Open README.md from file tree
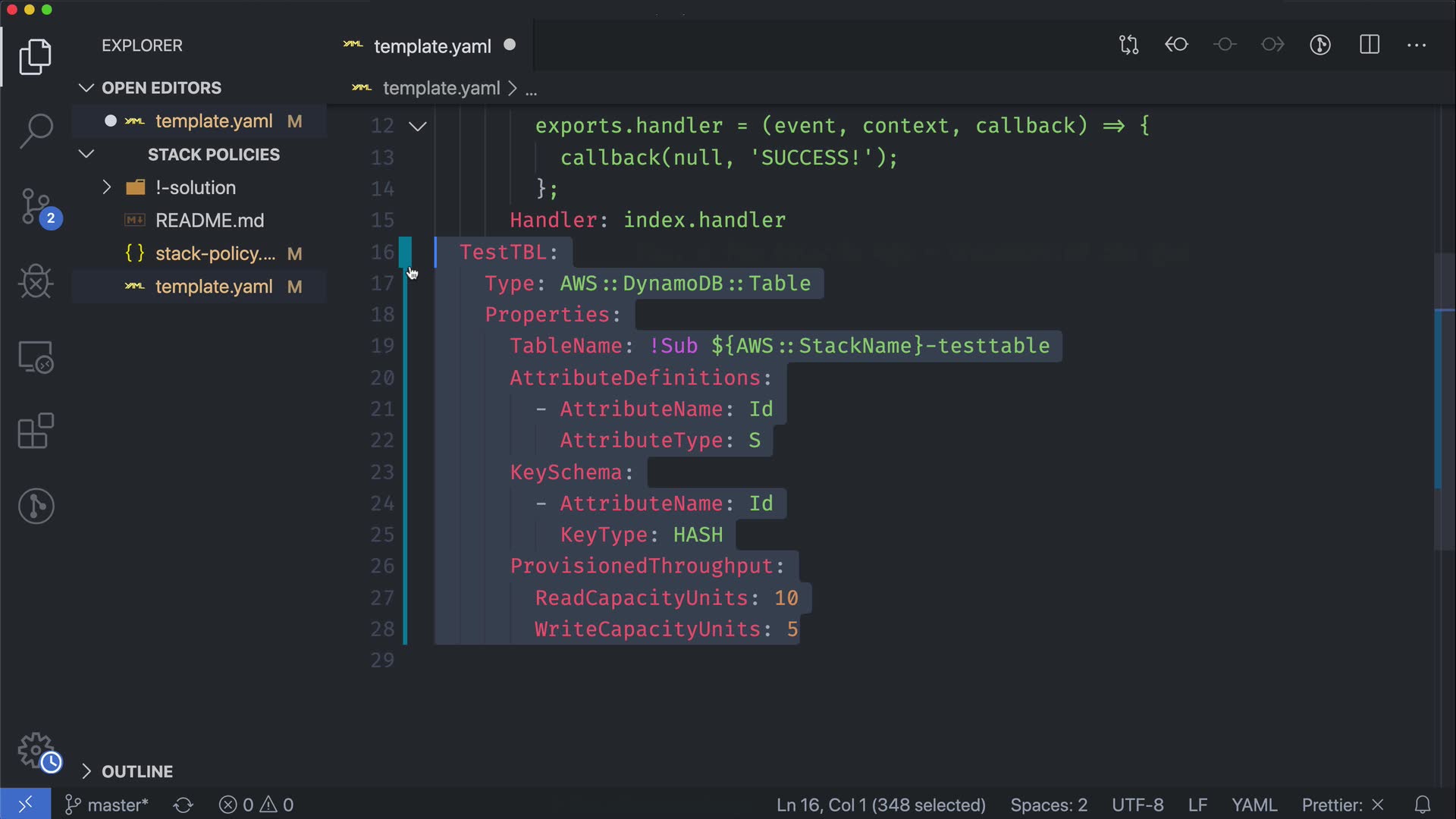1456x819 pixels. pos(209,221)
